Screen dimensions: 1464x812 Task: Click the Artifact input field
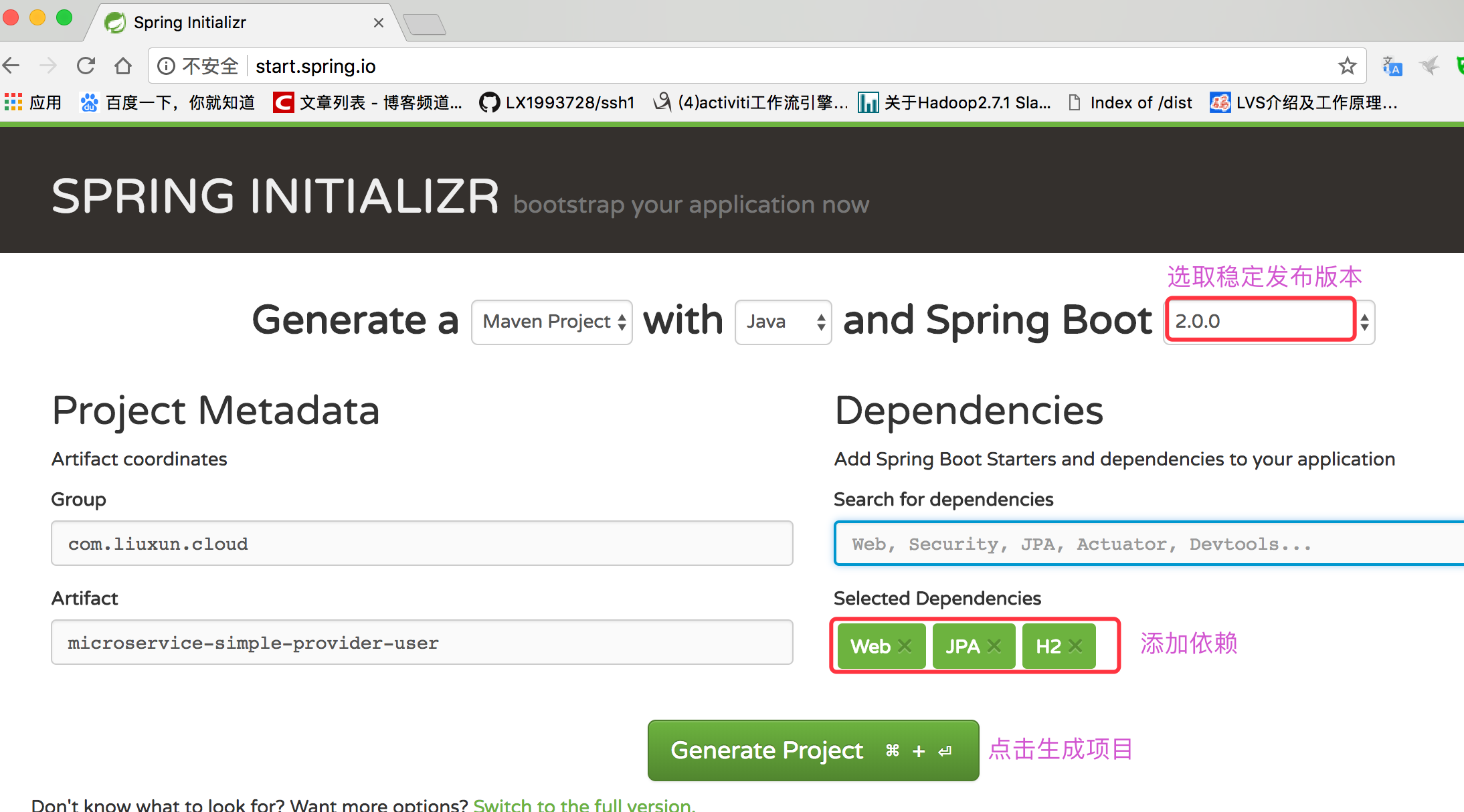point(422,642)
